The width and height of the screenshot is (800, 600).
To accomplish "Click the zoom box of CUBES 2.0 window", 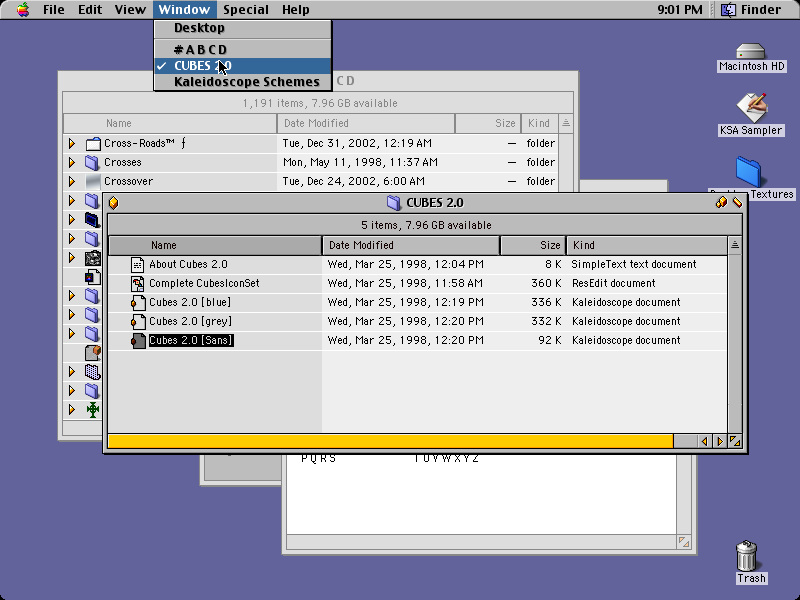I will click(x=721, y=203).
